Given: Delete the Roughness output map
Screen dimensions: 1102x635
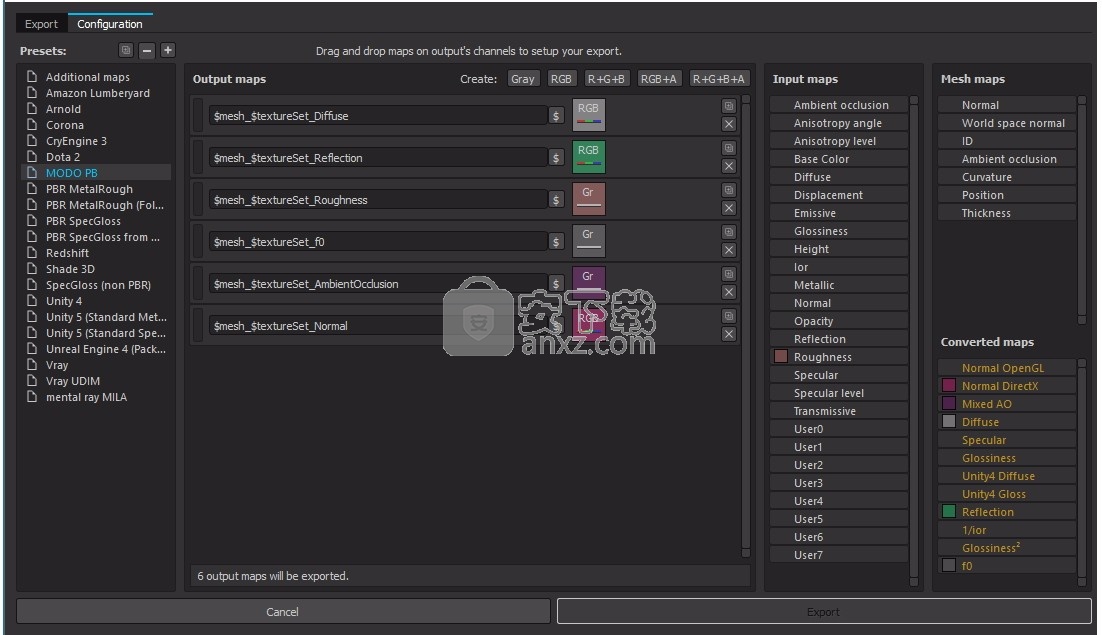Looking at the screenshot, I should point(729,209).
